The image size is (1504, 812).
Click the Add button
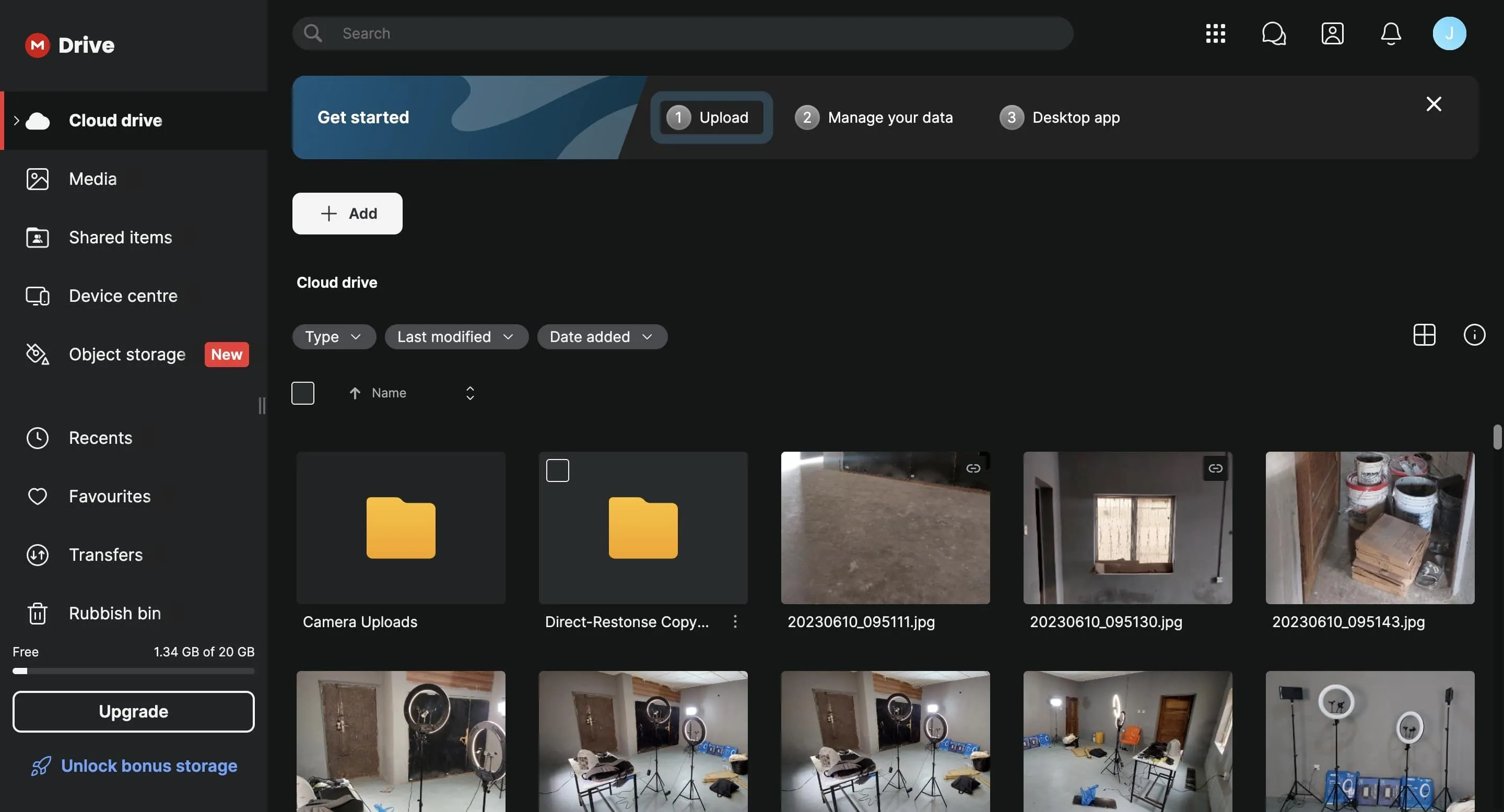pos(347,213)
